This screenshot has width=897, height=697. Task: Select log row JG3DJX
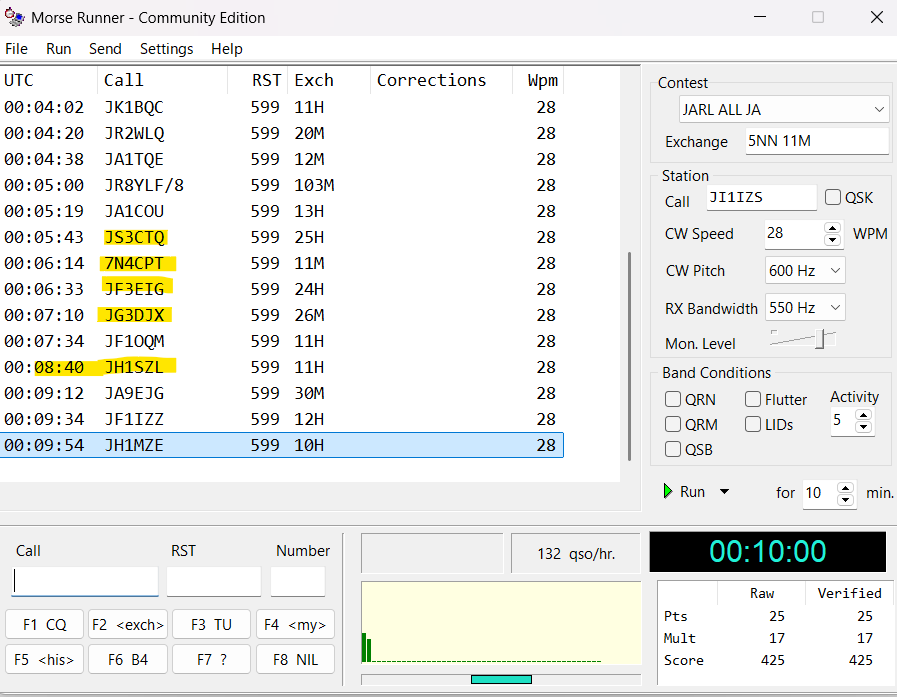point(281,315)
